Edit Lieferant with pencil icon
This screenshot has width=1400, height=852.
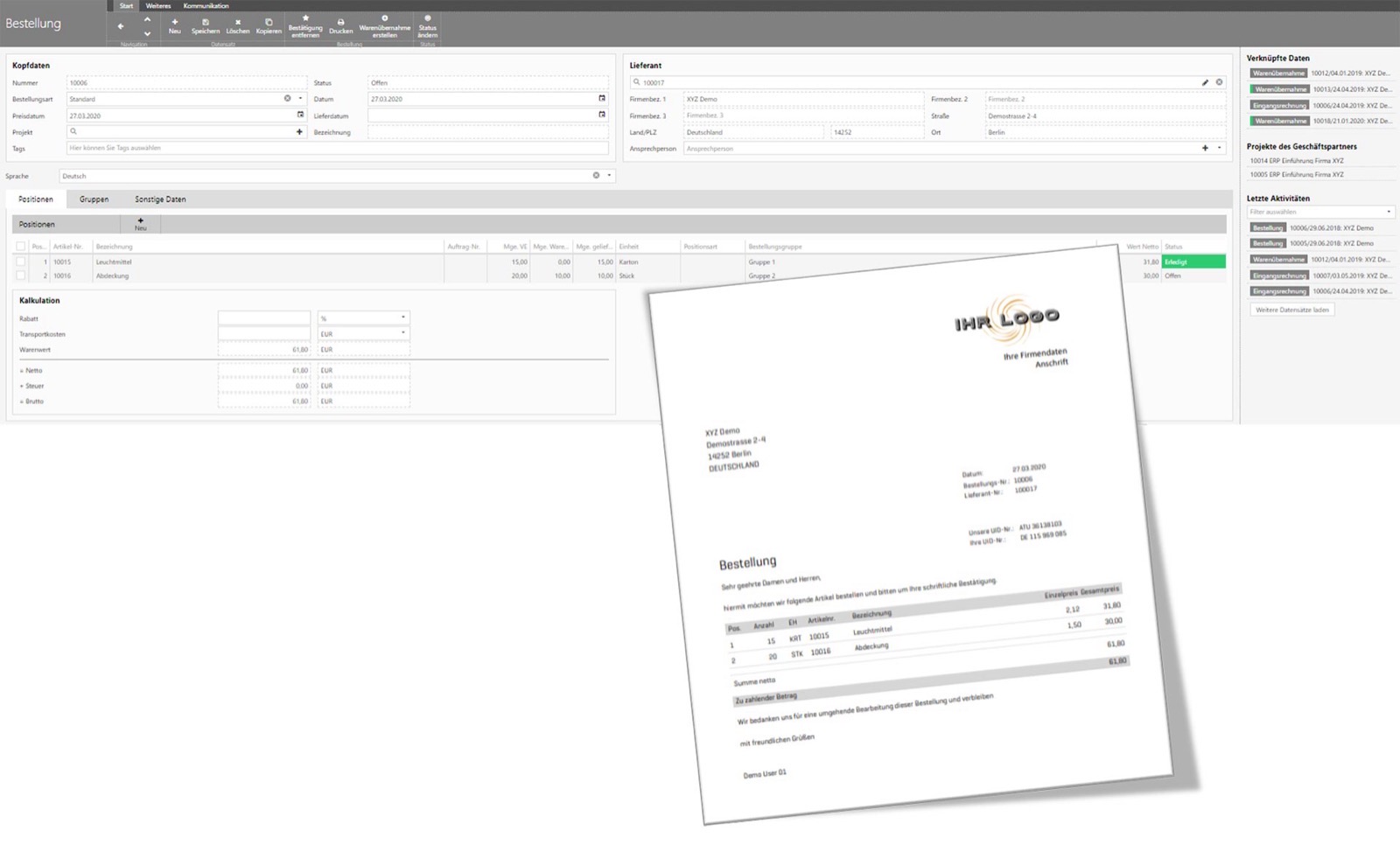tap(1205, 82)
